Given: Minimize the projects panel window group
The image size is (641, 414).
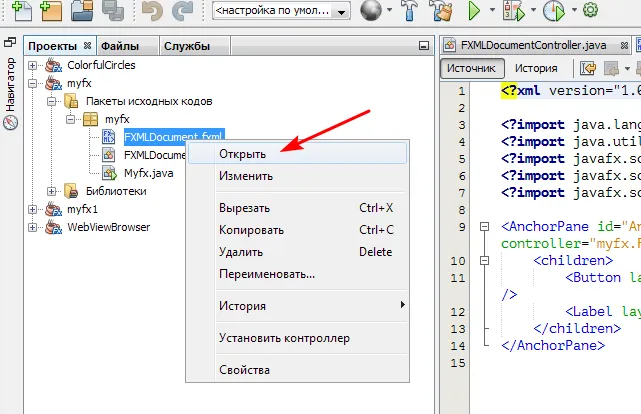Looking at the screenshot, I should coord(424,46).
